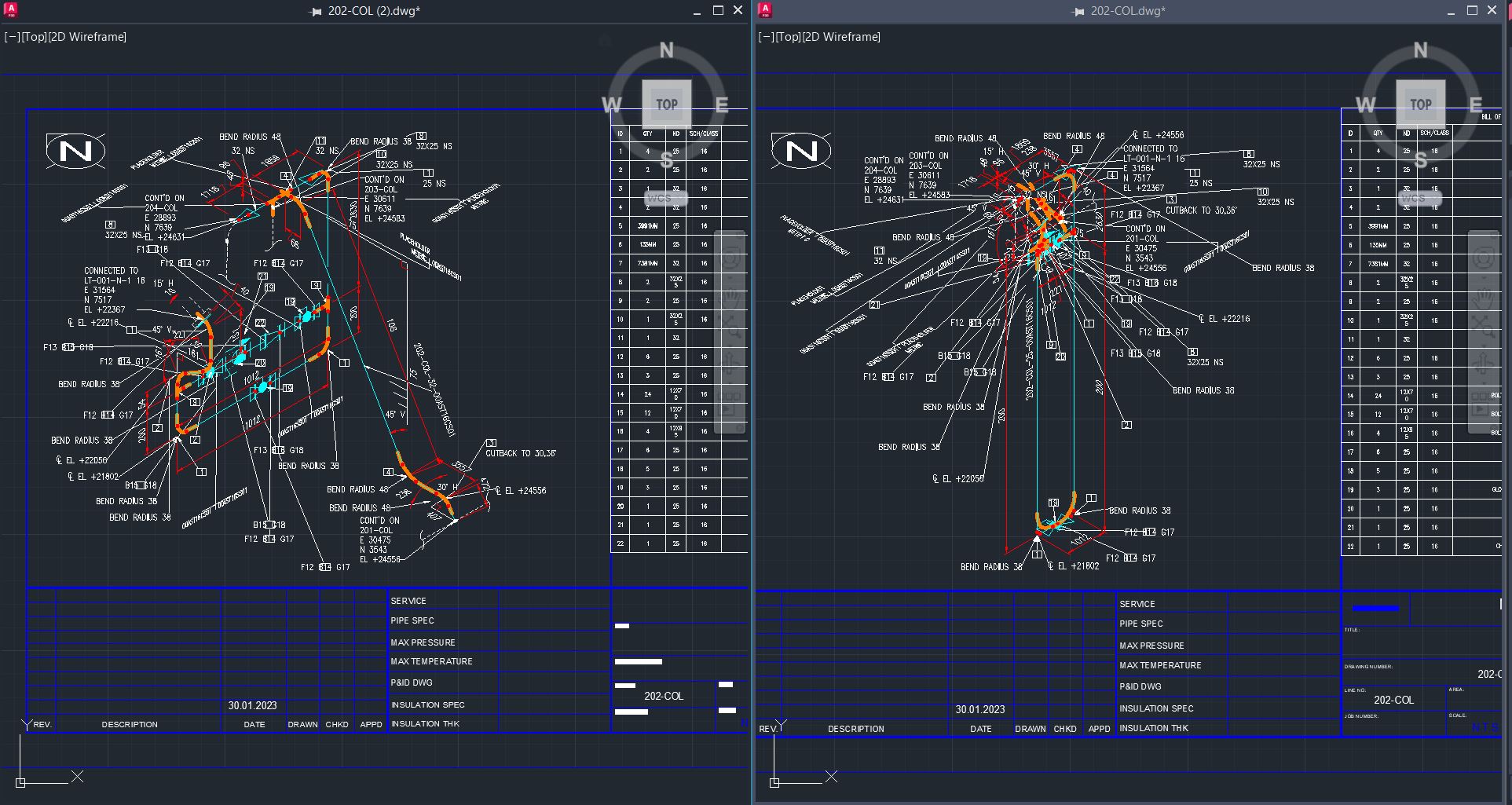This screenshot has width=1512, height=805.
Task: Open the WCS dropdown in left window
Action: pyautogui.click(x=666, y=198)
